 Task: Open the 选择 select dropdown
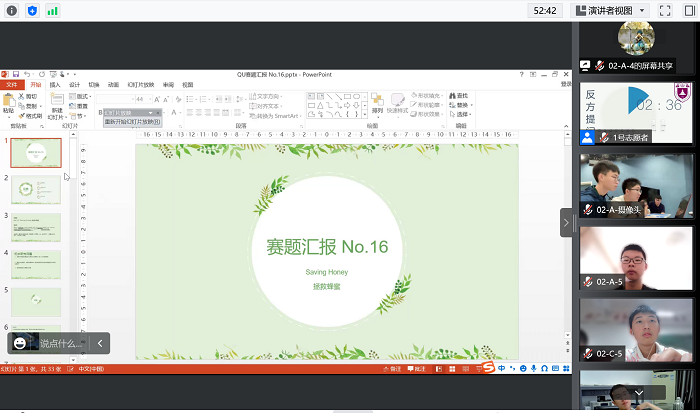click(461, 114)
